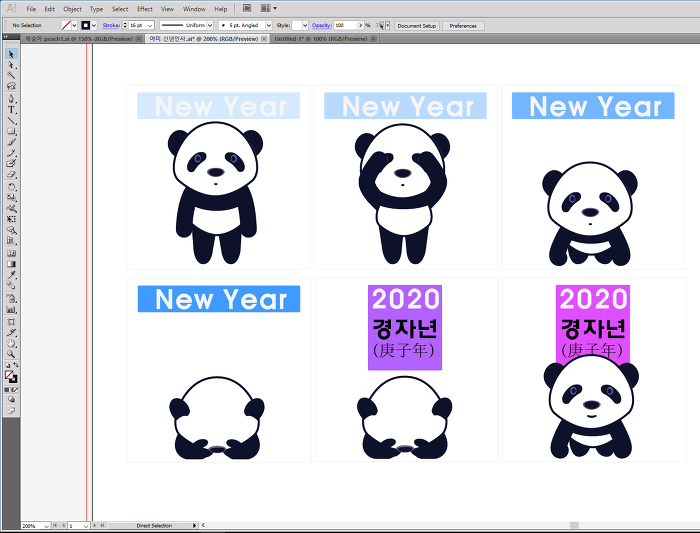
Task: Open the Preferences button
Action: pyautogui.click(x=463, y=25)
